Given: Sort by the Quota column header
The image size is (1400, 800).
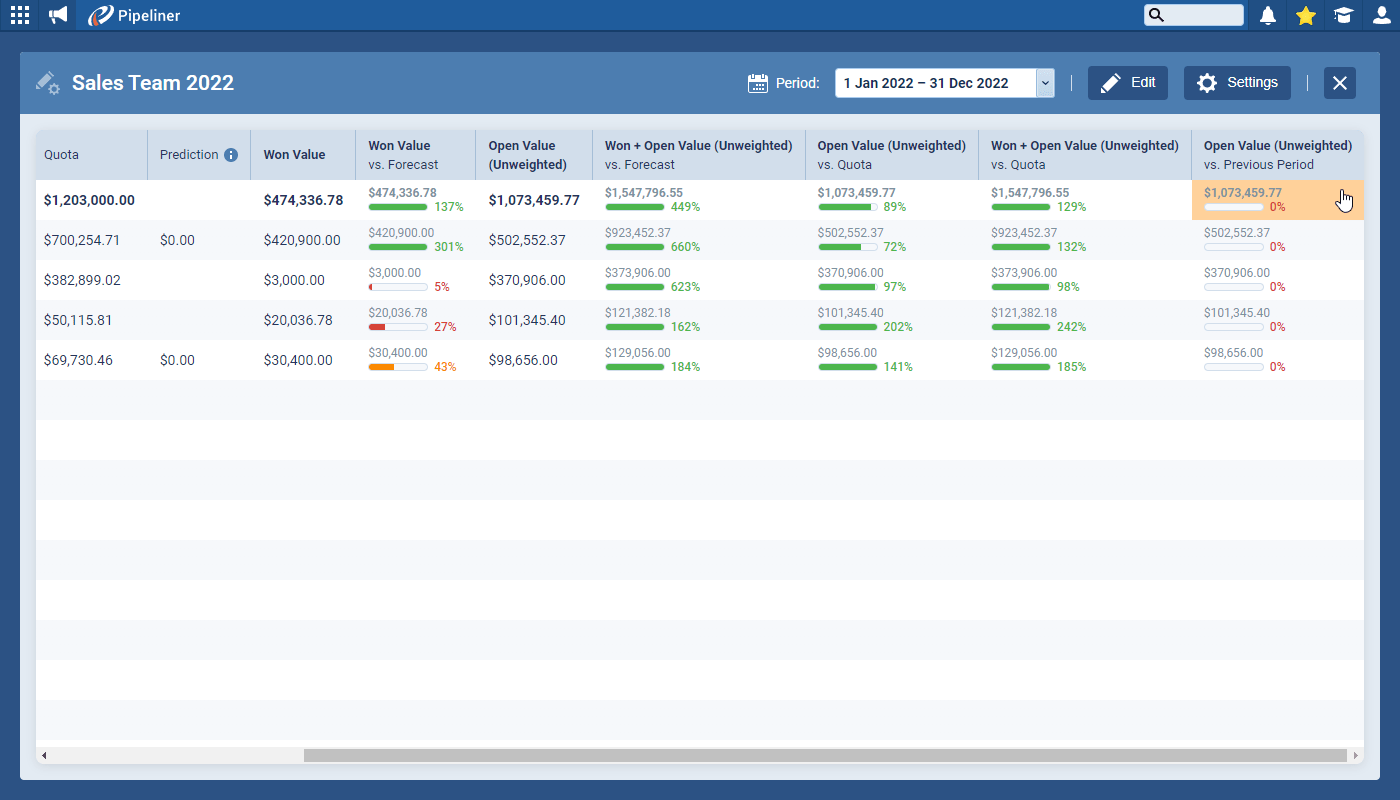Looking at the screenshot, I should tap(62, 154).
